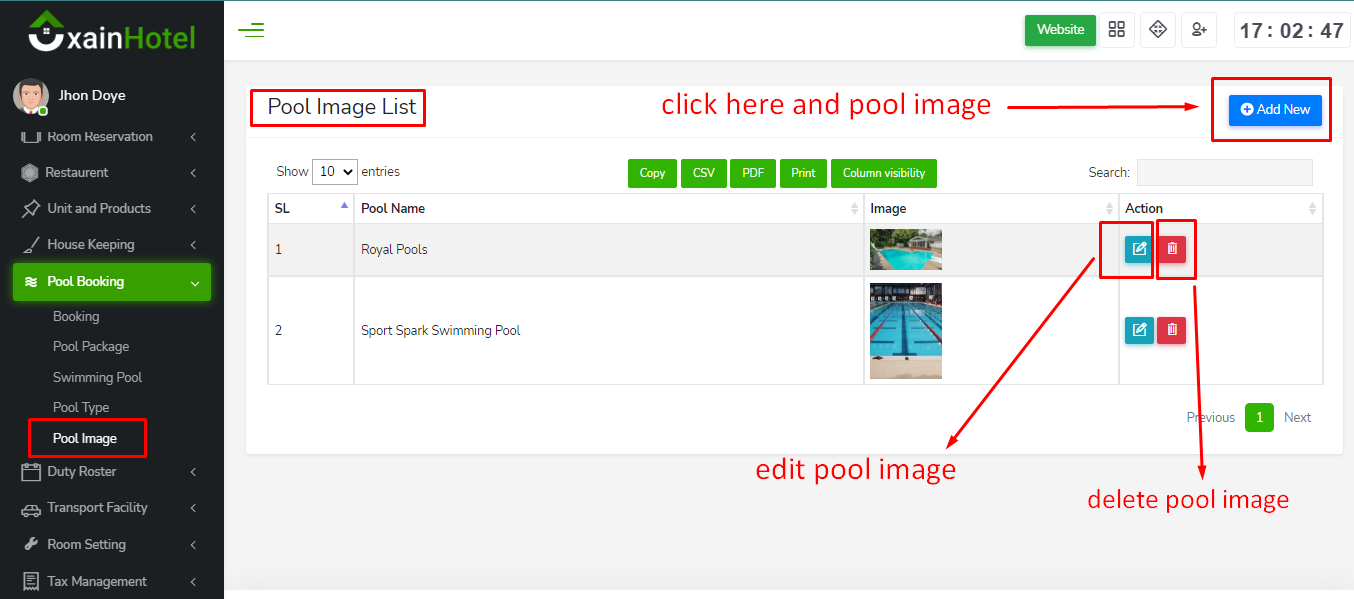Viewport: 1354px width, 599px height.
Task: Edit the Royal Pools image entry
Action: click(1139, 249)
